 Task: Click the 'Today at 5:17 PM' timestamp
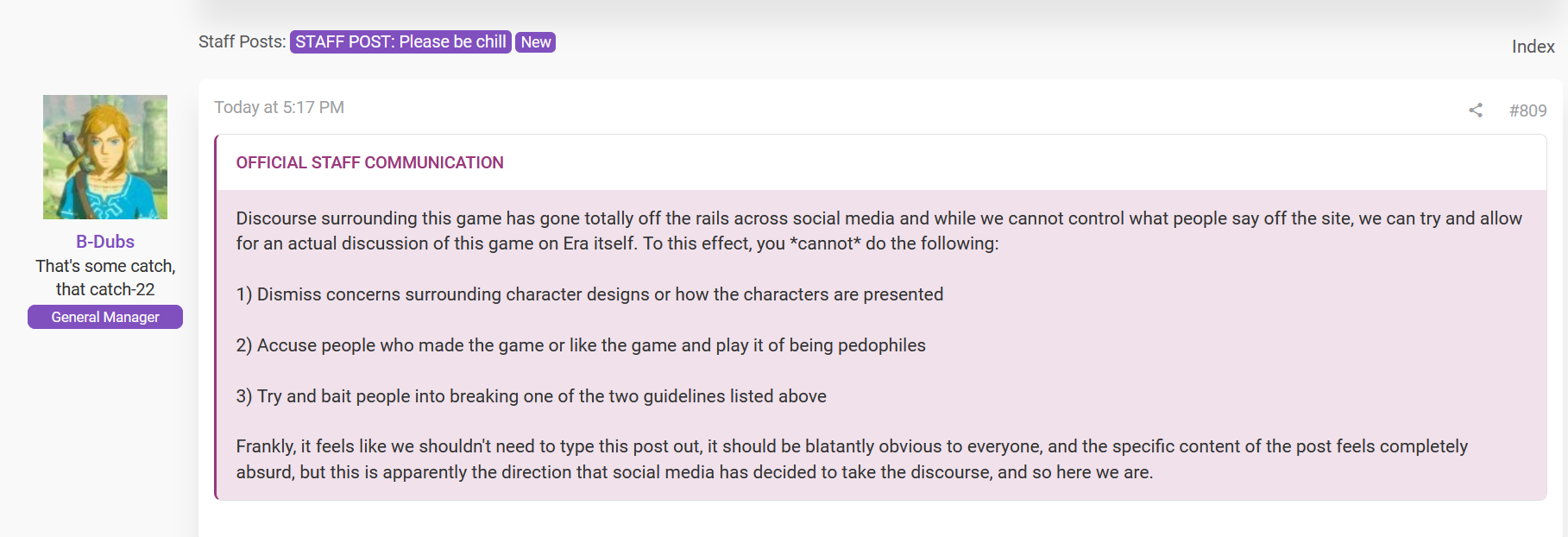(279, 107)
